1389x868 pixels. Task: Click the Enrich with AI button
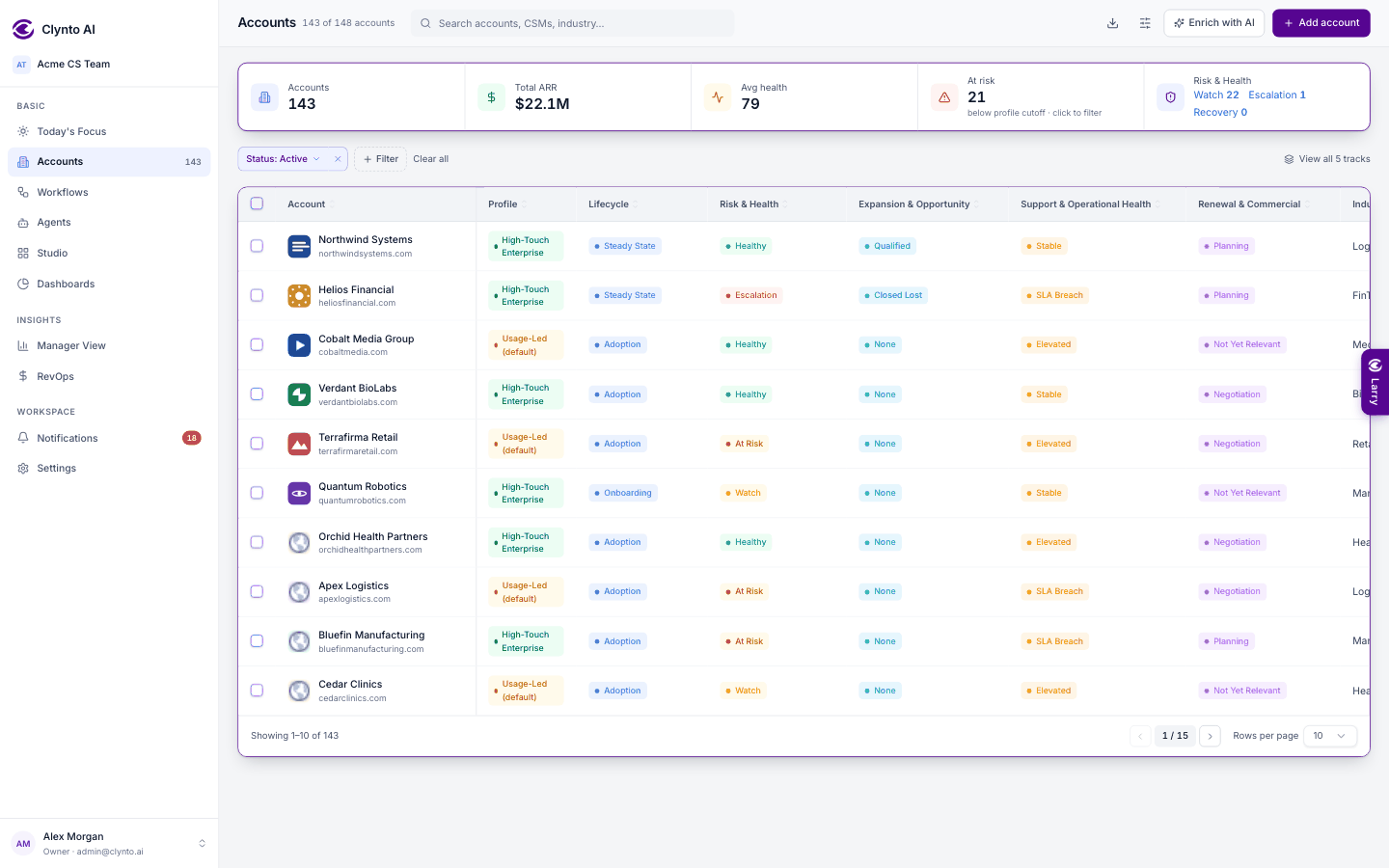pos(1214,23)
